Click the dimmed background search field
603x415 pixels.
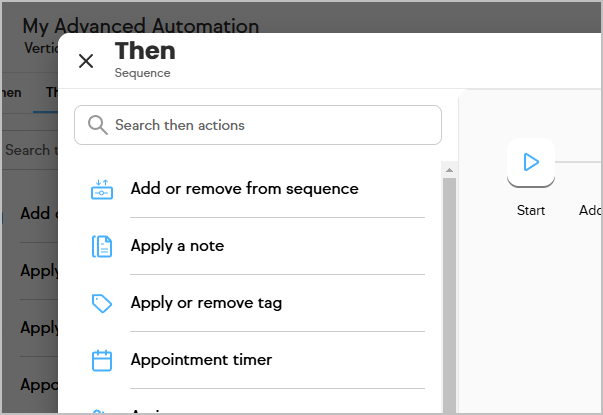pos(30,150)
